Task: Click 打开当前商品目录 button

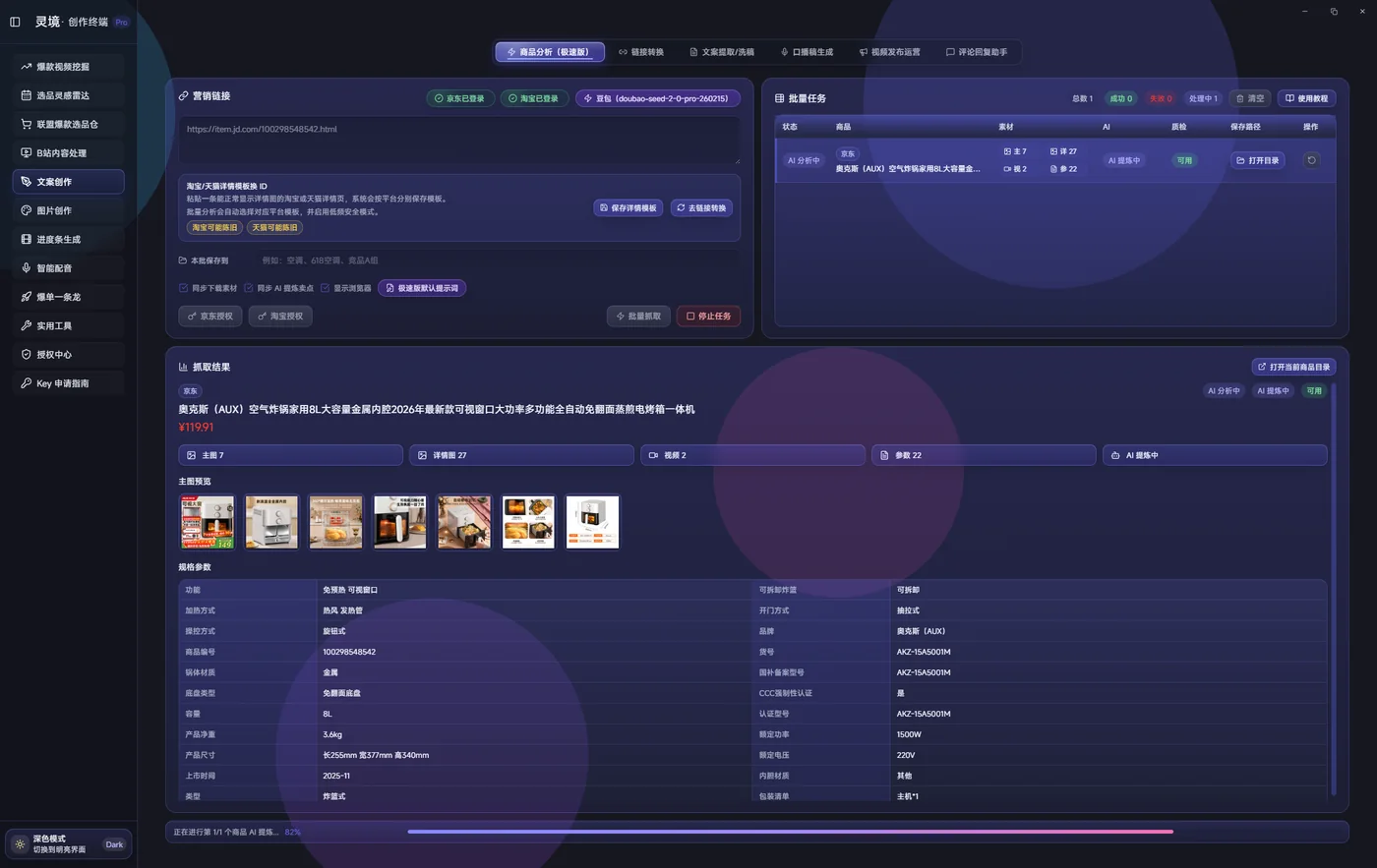Action: tap(1293, 367)
